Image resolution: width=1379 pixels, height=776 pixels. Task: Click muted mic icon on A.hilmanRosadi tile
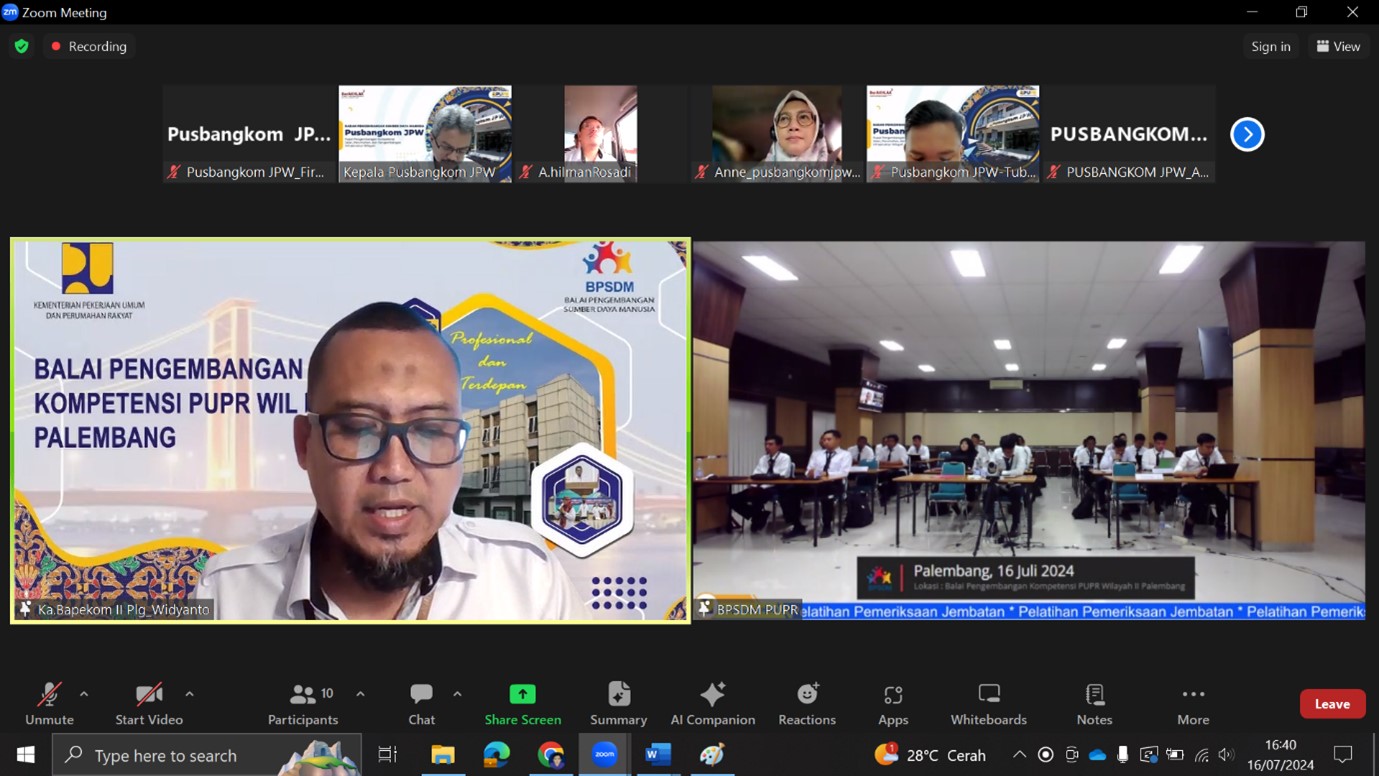coord(526,172)
